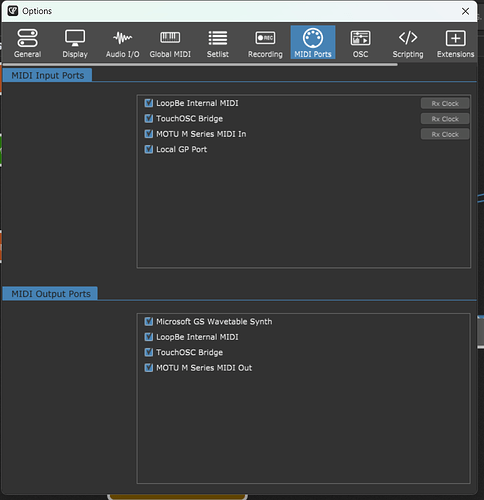This screenshot has width=484, height=500.
Task: Click the toolbar horizontal scrollbar
Action: click(x=200, y=64)
